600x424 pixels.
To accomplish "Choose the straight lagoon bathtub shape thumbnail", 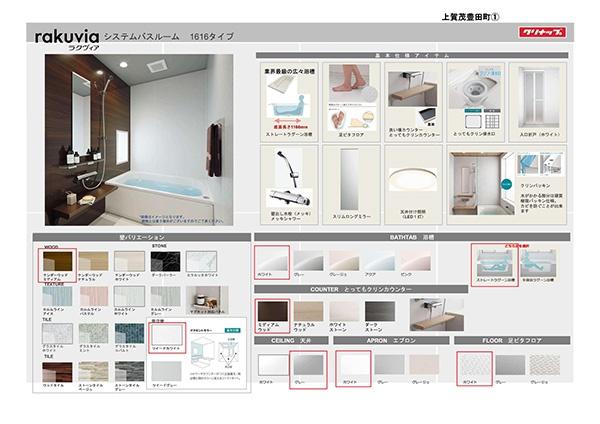I will point(494,263).
